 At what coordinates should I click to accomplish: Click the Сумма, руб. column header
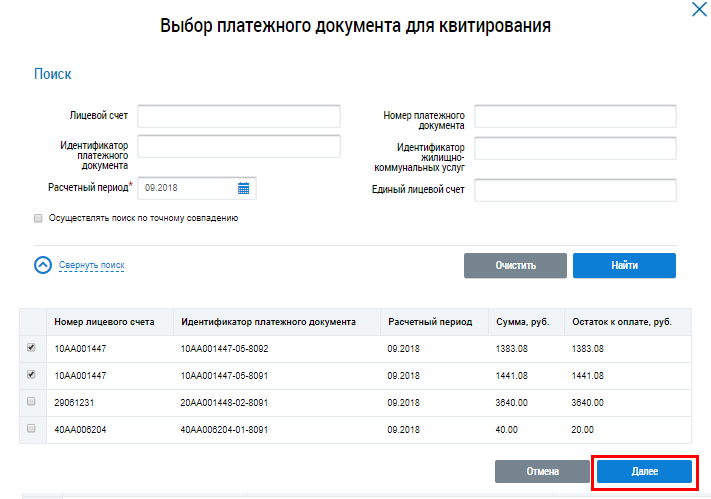coord(522,322)
